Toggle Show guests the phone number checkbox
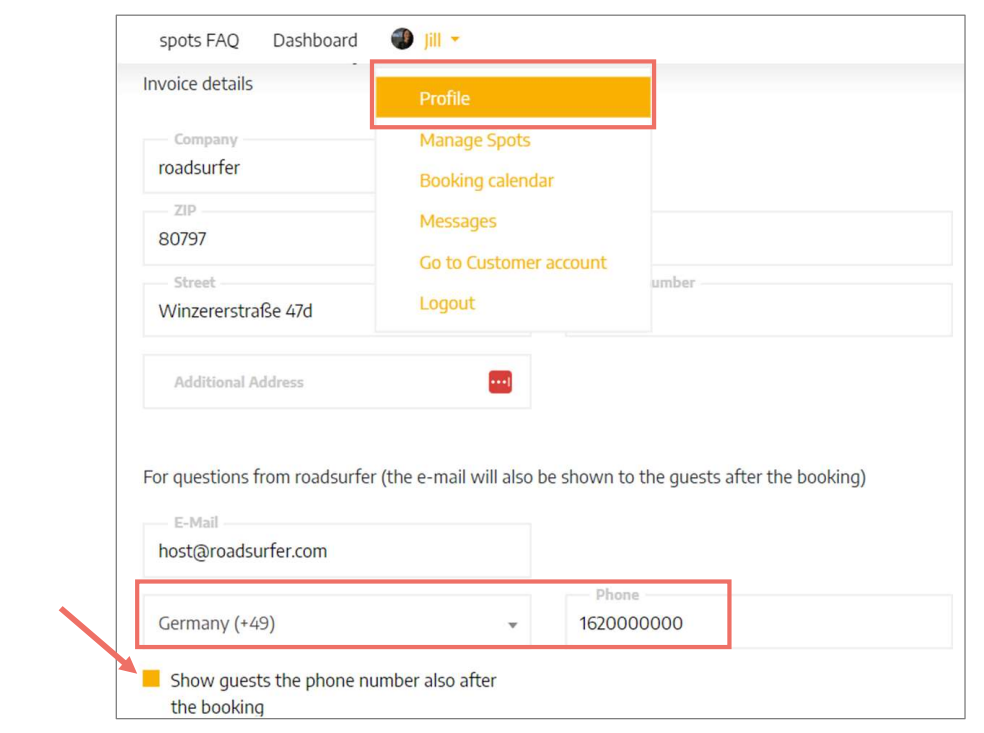The image size is (984, 733). coord(151,678)
